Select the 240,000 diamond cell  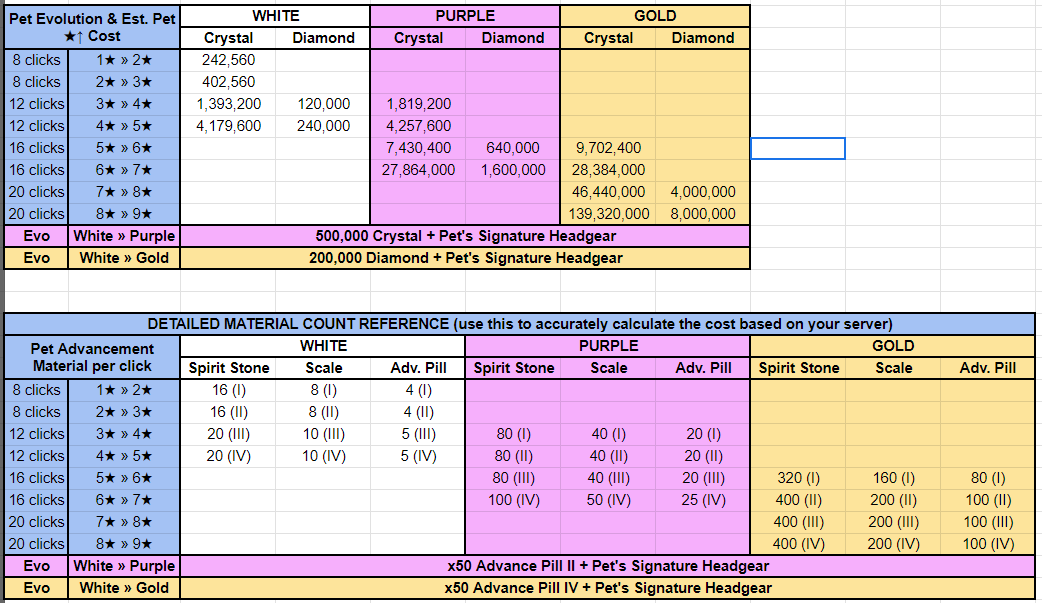point(323,126)
